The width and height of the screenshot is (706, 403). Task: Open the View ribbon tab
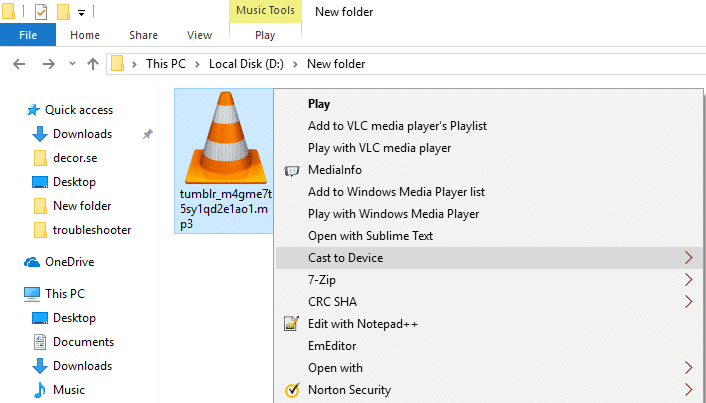[x=199, y=35]
